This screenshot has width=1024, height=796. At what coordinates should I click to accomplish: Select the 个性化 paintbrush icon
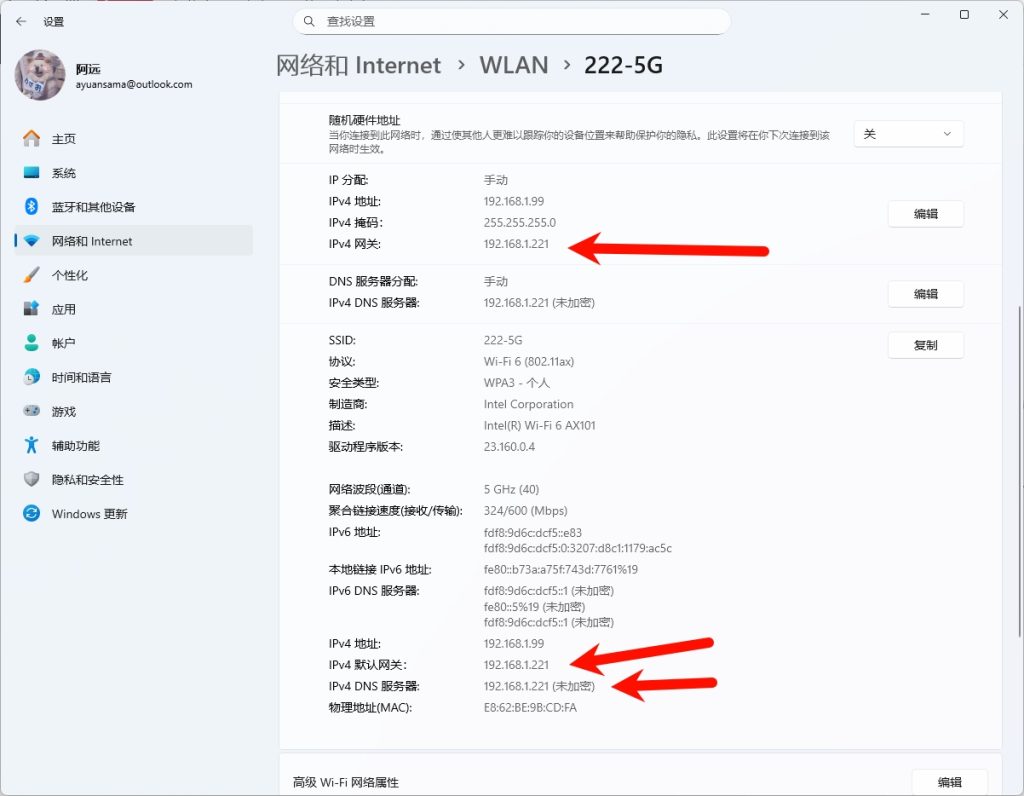click(x=32, y=275)
